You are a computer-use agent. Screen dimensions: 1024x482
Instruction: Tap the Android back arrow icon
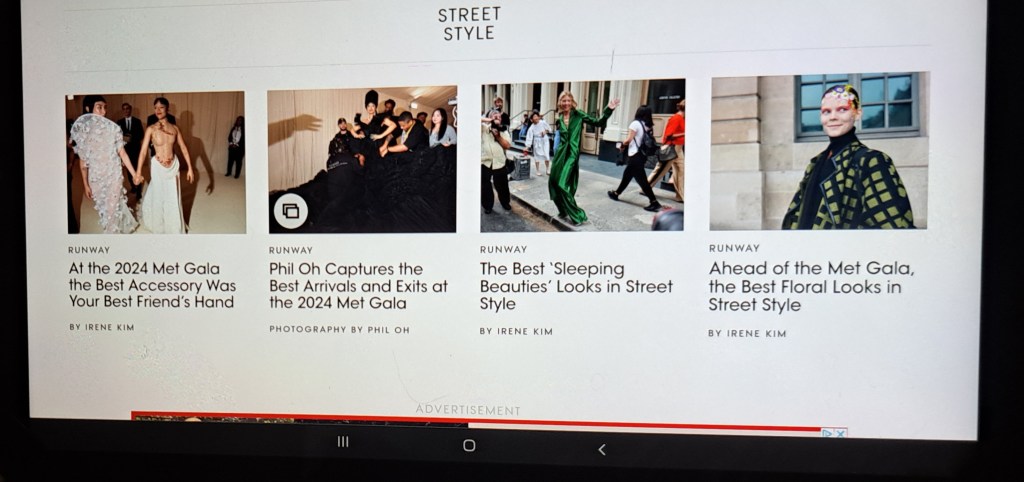[602, 449]
